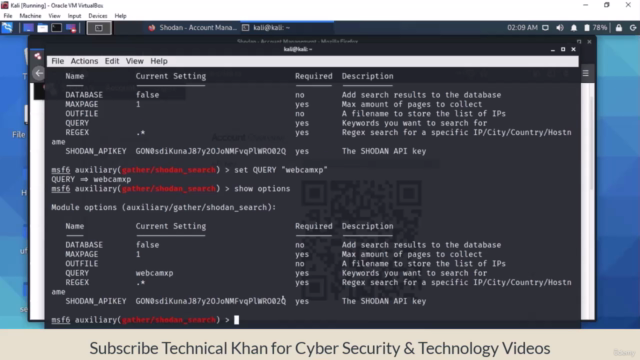640x360 pixels.
Task: Click 'Current Setting' header in upper table
Action: 171,76
